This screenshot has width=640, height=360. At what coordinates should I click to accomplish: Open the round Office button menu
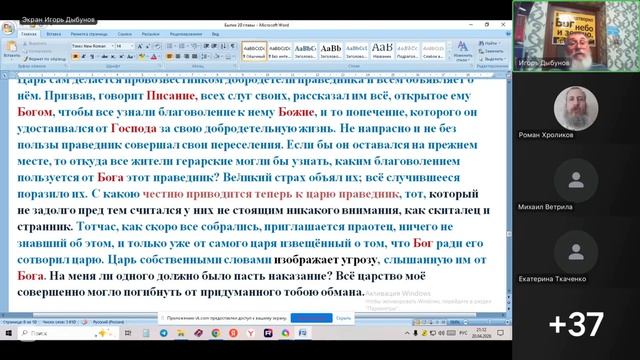tap(8, 29)
